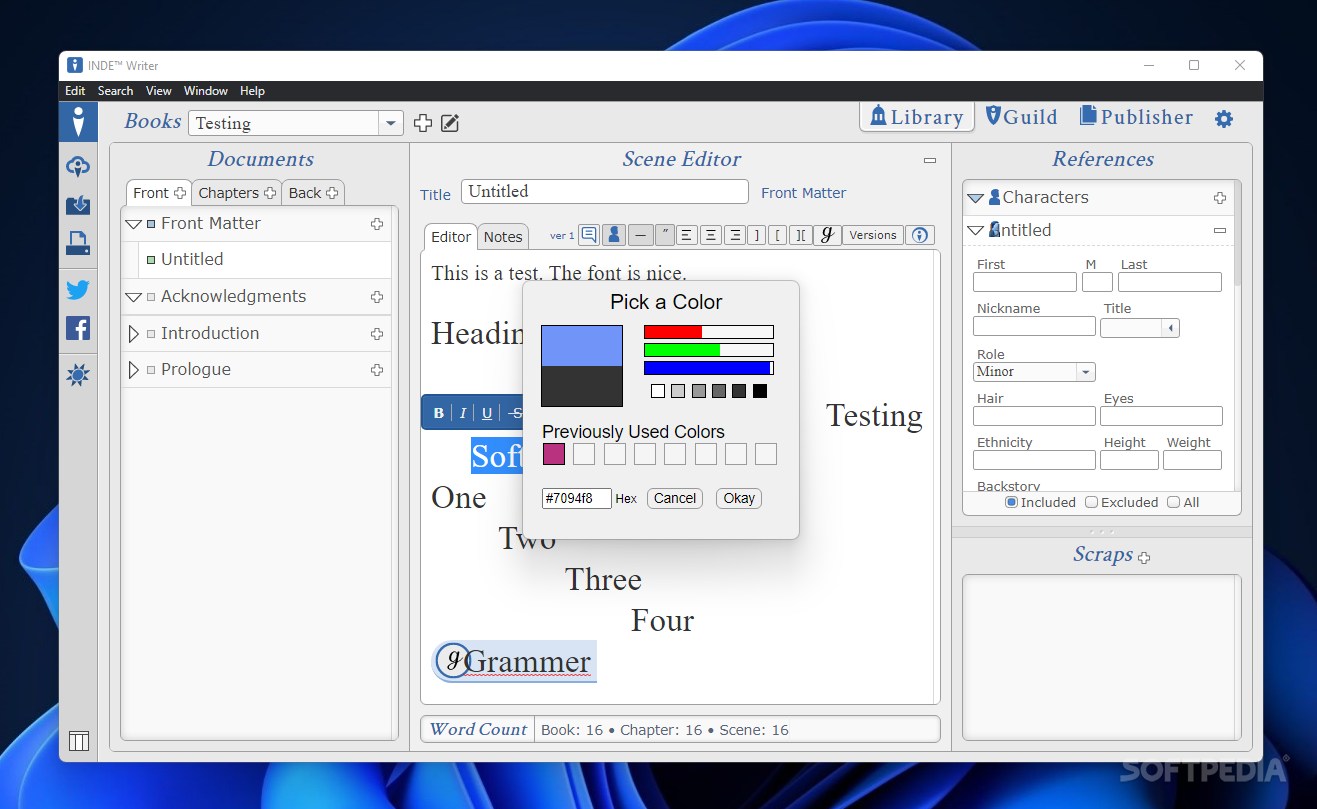Select the Excluded radio button
1317x809 pixels.
coord(1091,502)
